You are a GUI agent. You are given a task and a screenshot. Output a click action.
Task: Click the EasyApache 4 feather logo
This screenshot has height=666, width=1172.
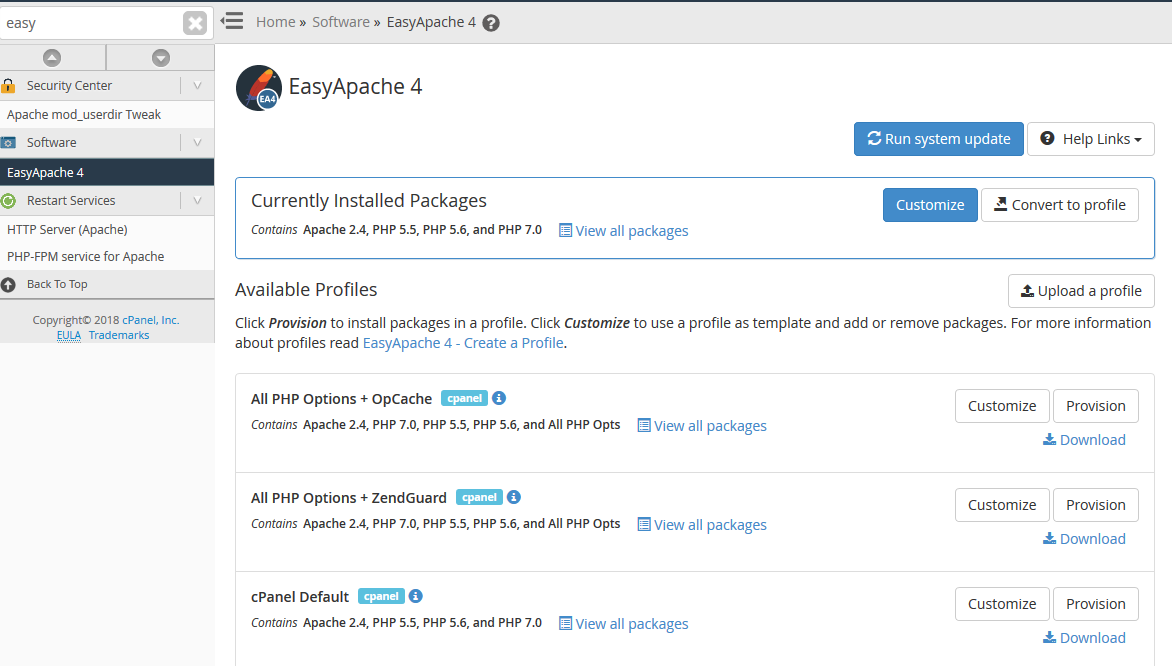click(x=259, y=87)
